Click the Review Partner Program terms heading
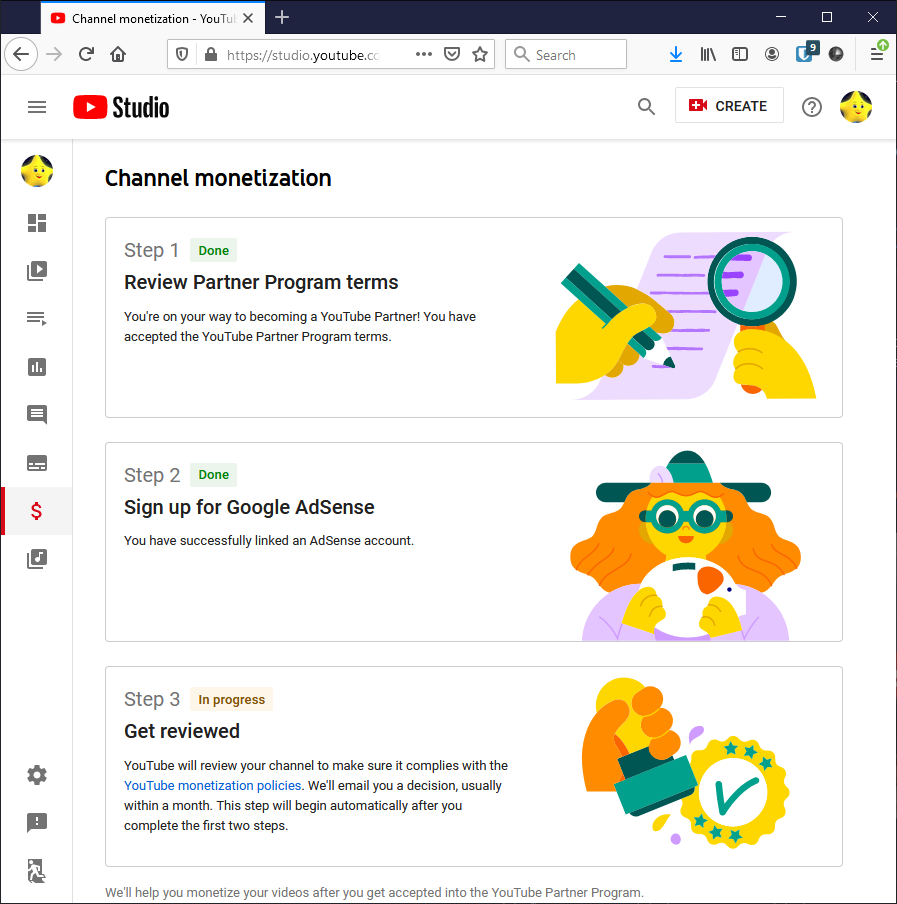Viewport: 897px width, 904px height. pos(261,282)
